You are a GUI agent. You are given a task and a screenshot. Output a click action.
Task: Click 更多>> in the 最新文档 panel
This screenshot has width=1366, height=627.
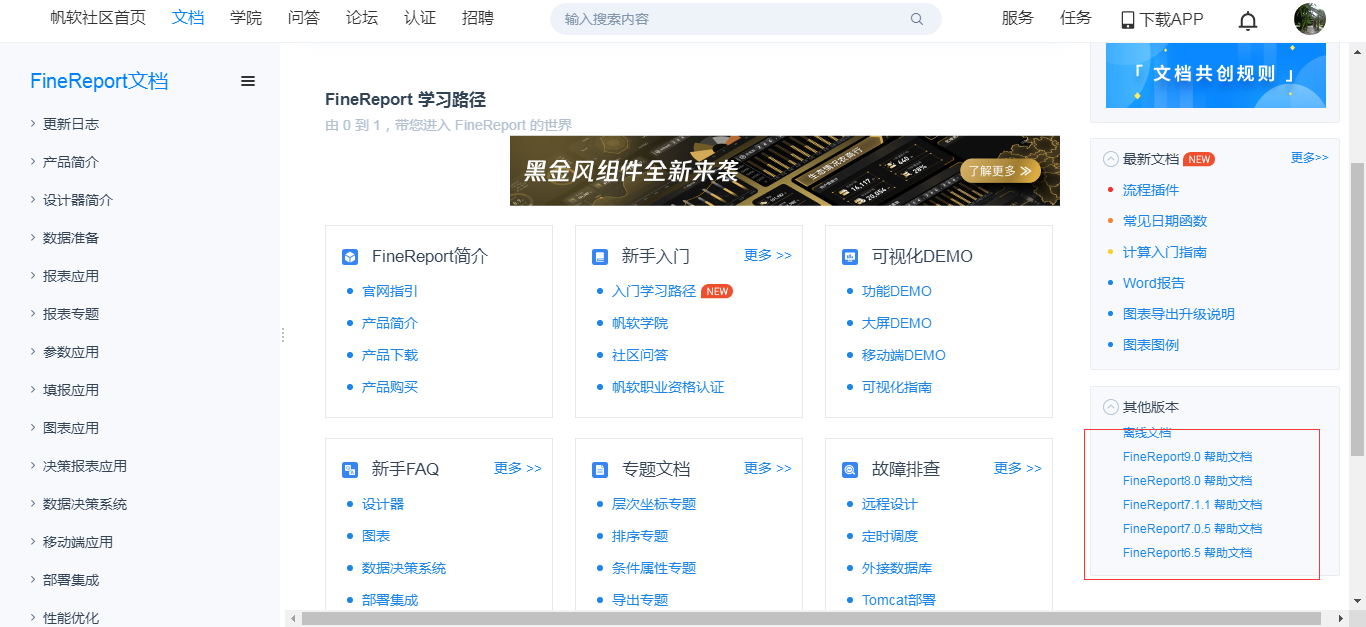click(x=1309, y=158)
